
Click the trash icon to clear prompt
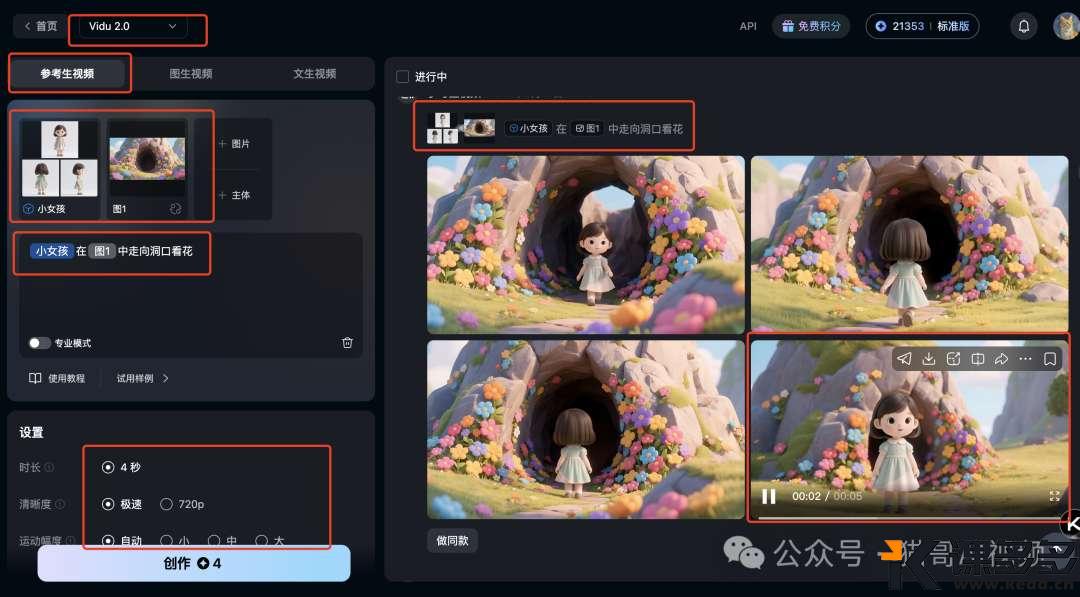pyautogui.click(x=347, y=343)
